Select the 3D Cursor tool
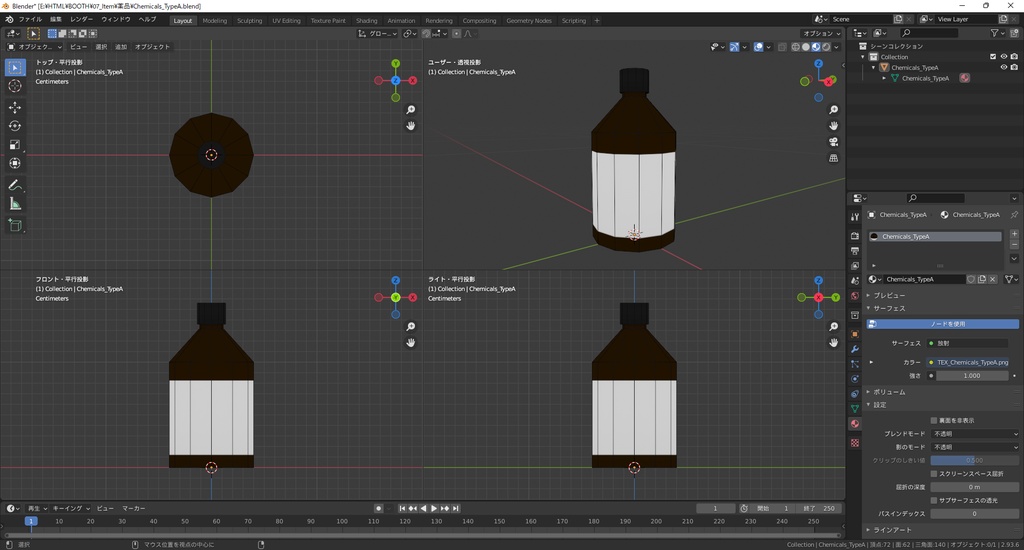The width and height of the screenshot is (1024, 550). click(x=15, y=86)
